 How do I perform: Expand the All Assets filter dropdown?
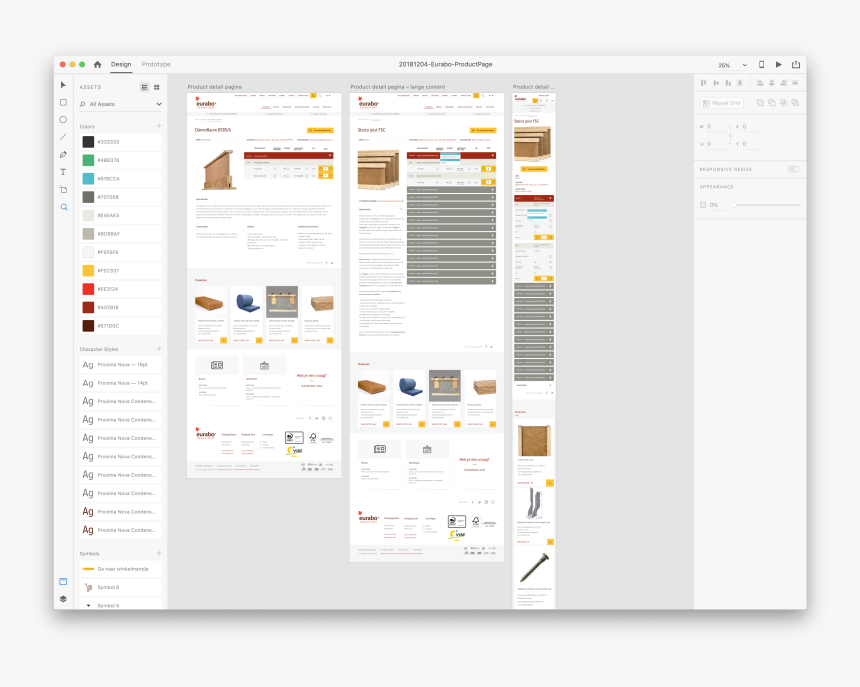pyautogui.click(x=159, y=104)
